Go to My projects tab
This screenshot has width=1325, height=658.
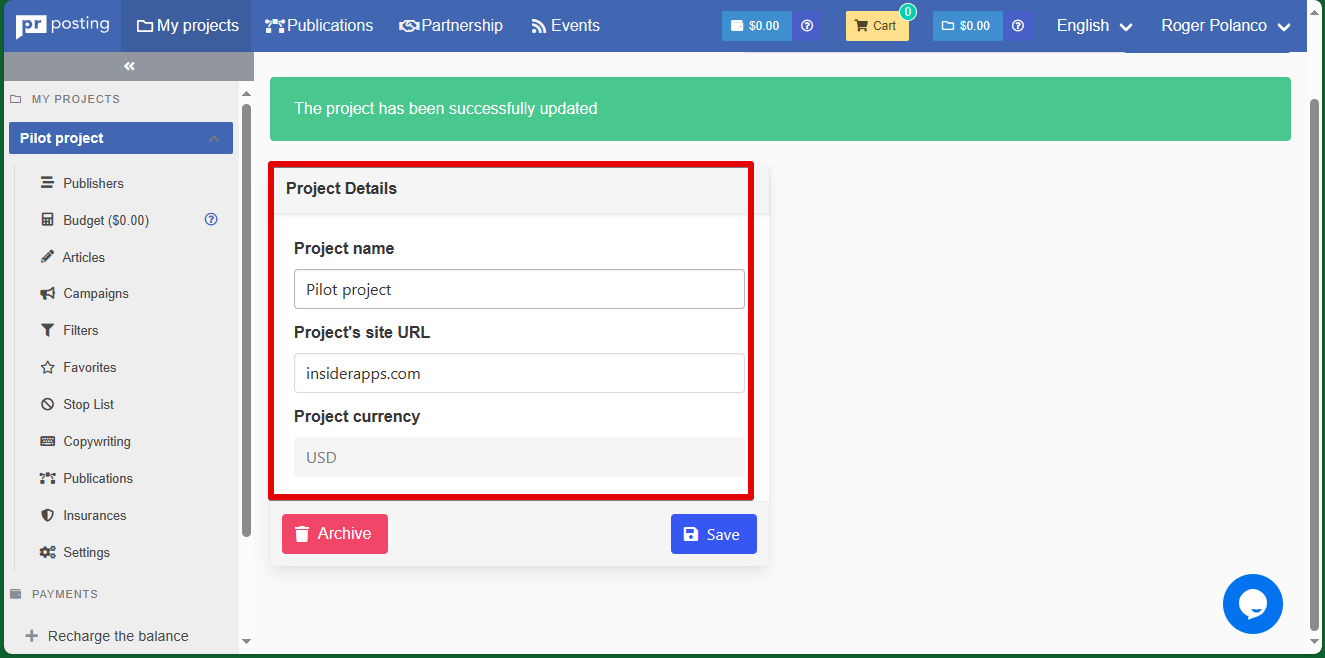point(188,26)
